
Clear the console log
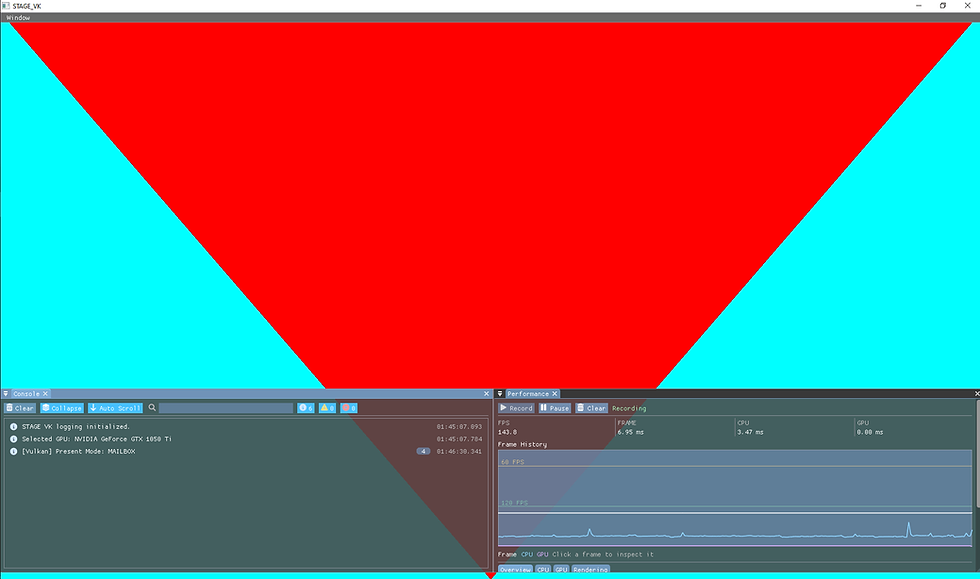point(20,408)
